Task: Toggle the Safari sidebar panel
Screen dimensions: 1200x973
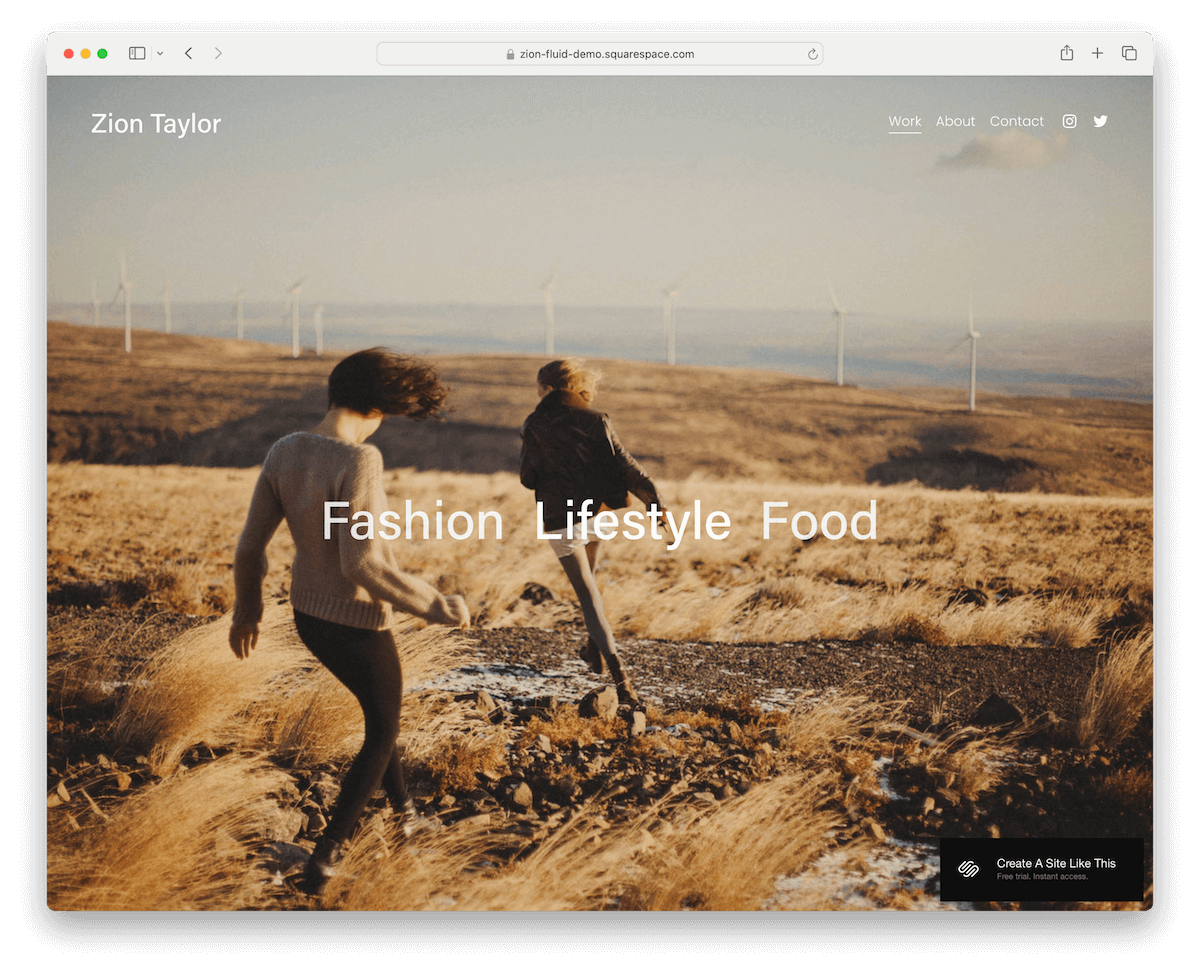Action: (x=136, y=53)
